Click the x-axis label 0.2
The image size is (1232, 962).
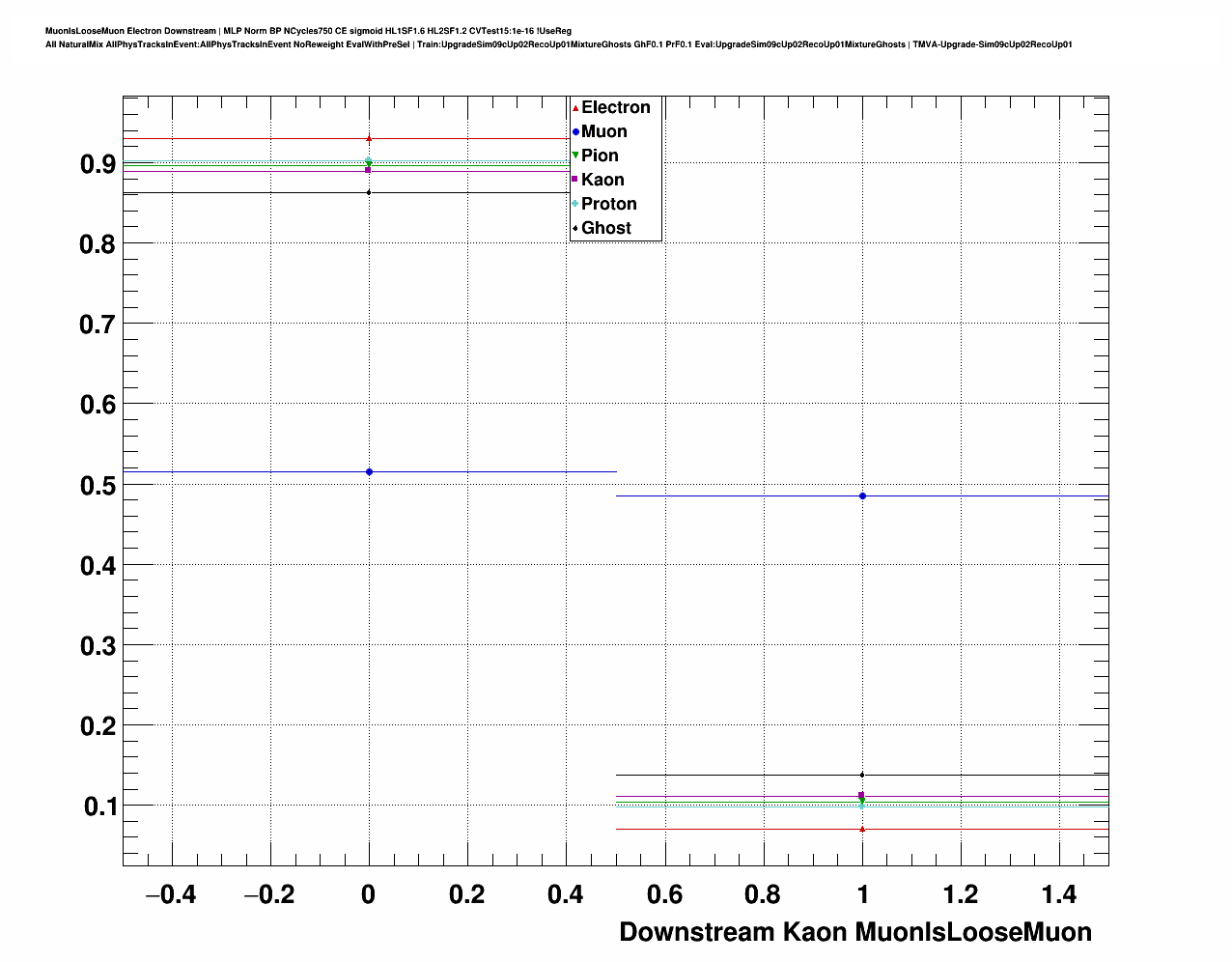click(467, 895)
